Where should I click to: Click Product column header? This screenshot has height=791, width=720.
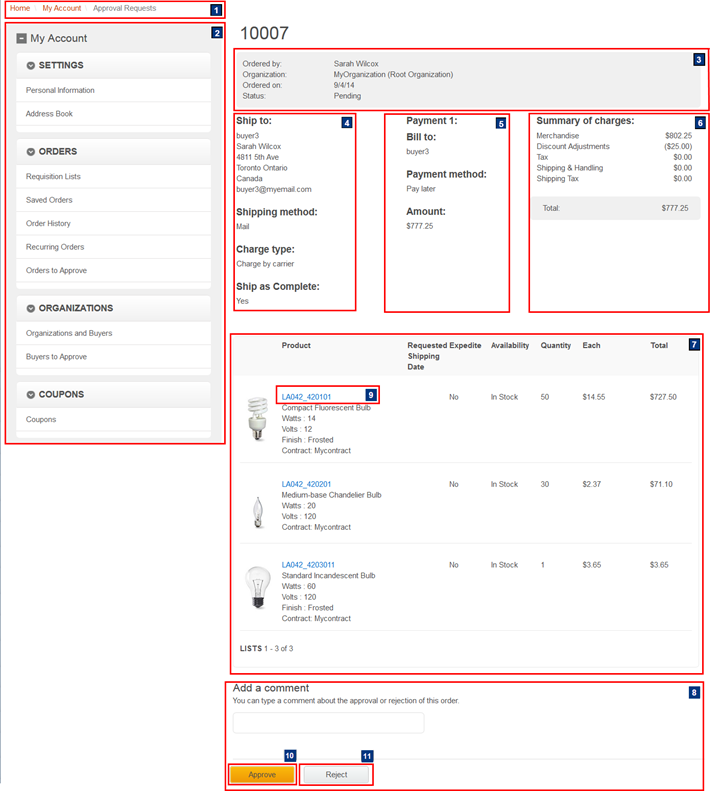coord(296,346)
